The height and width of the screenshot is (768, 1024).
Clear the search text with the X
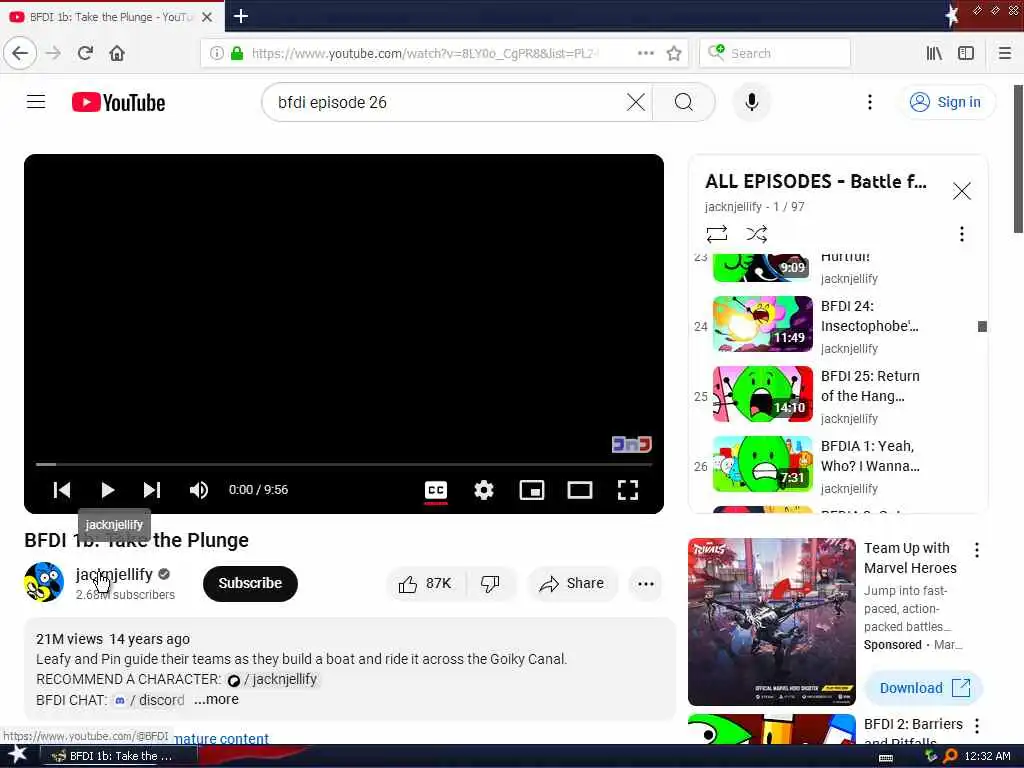click(x=635, y=102)
